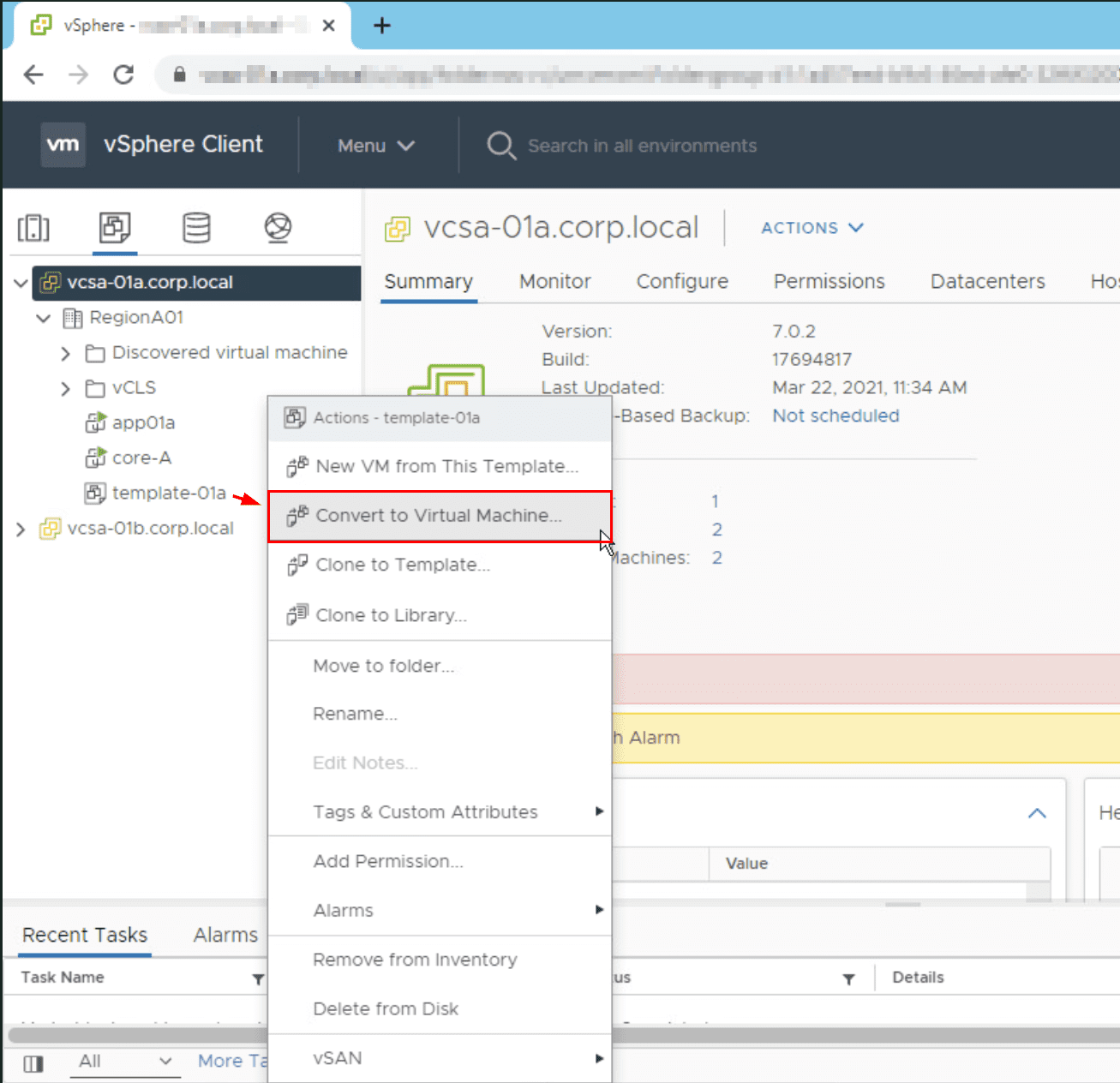Expand the Discovered virtual machine folder
This screenshot has height=1083, width=1120.
pos(66,353)
